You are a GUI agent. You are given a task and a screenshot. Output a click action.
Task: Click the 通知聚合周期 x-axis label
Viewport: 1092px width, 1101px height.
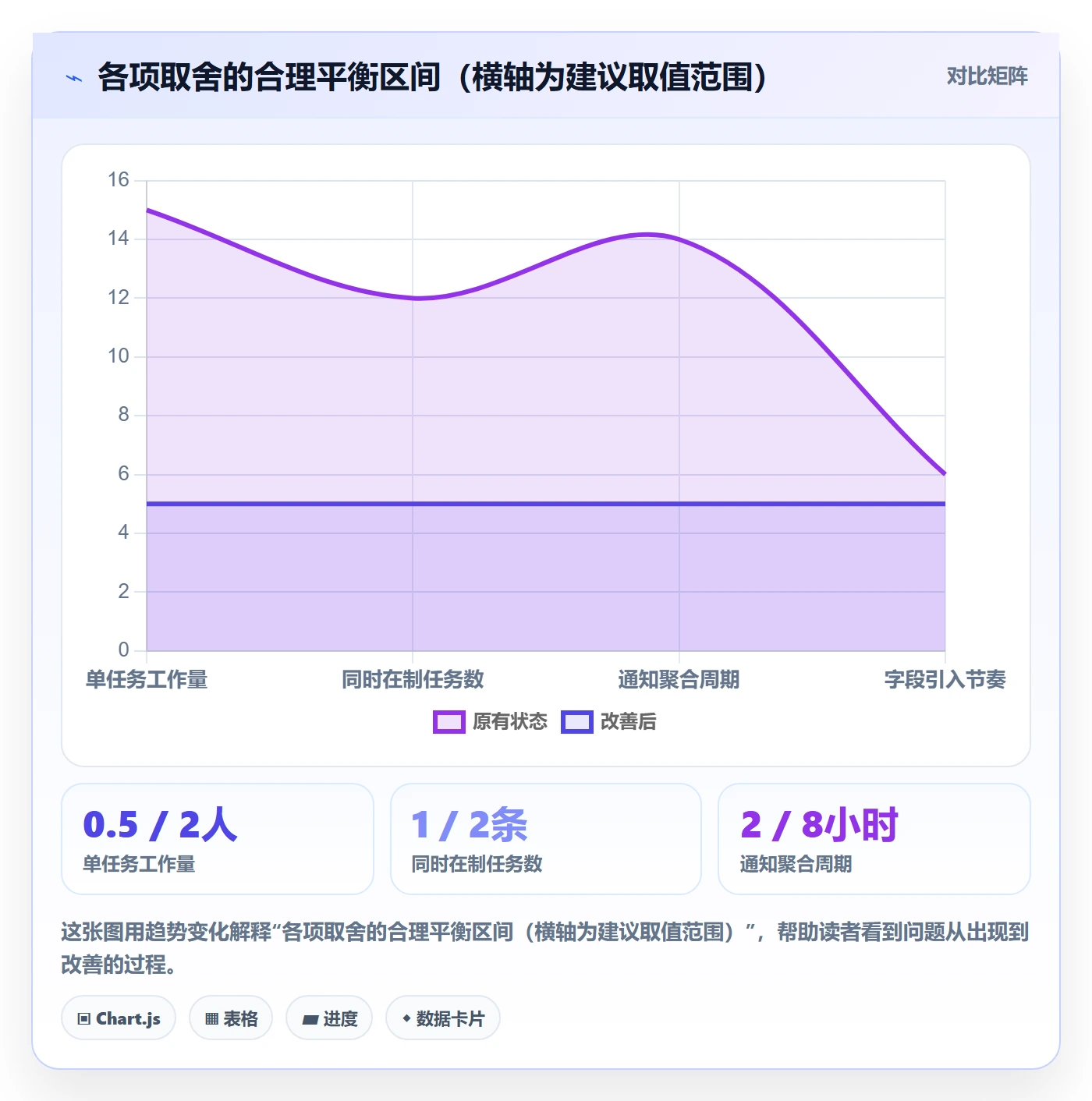[x=679, y=680]
